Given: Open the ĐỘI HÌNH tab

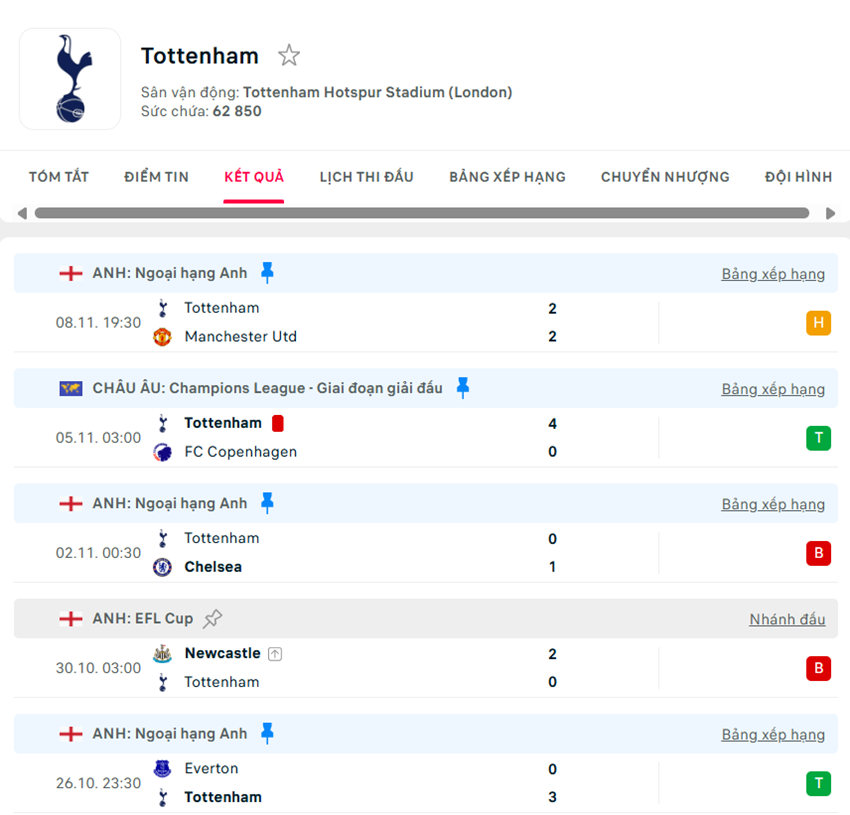Looking at the screenshot, I should (x=796, y=176).
